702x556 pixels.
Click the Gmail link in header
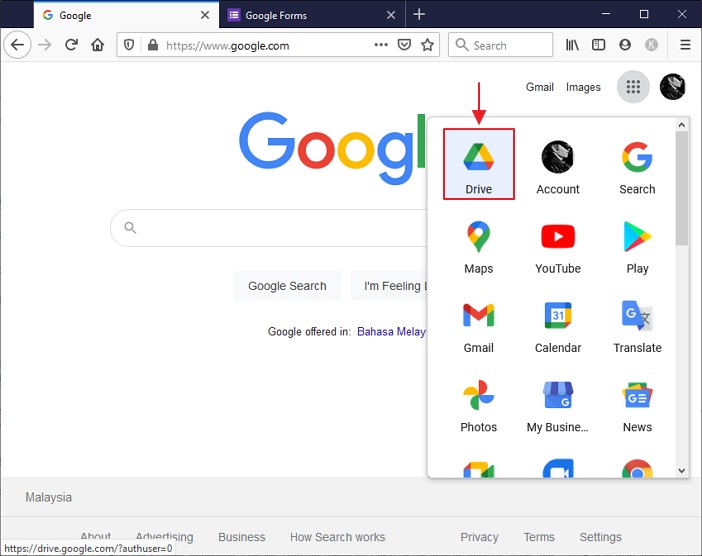[x=539, y=87]
